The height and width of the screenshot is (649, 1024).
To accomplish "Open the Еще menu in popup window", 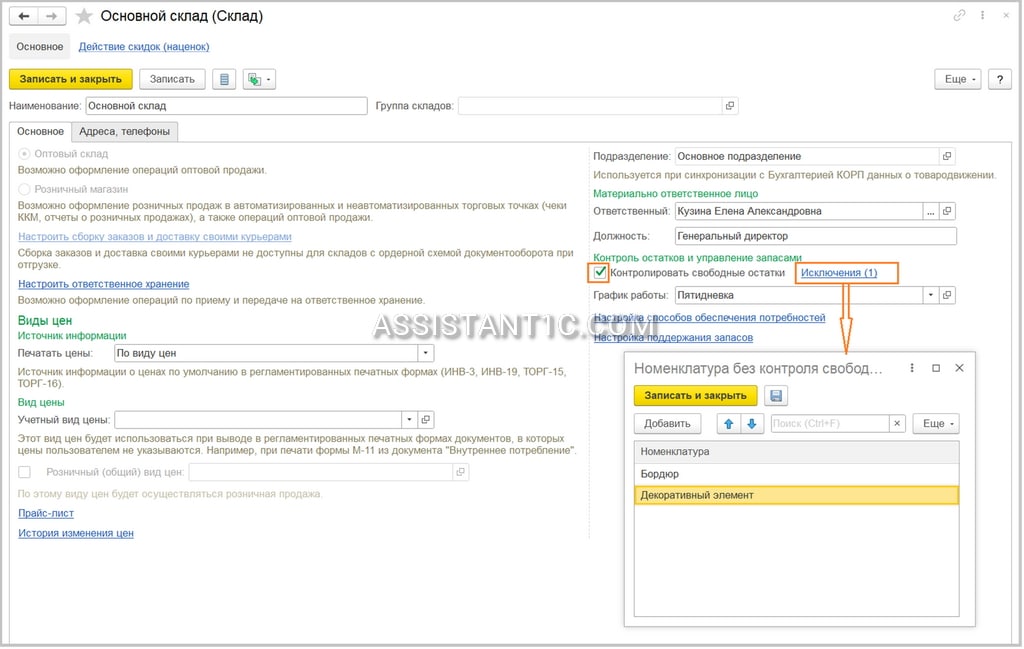I will pyautogui.click(x=936, y=424).
